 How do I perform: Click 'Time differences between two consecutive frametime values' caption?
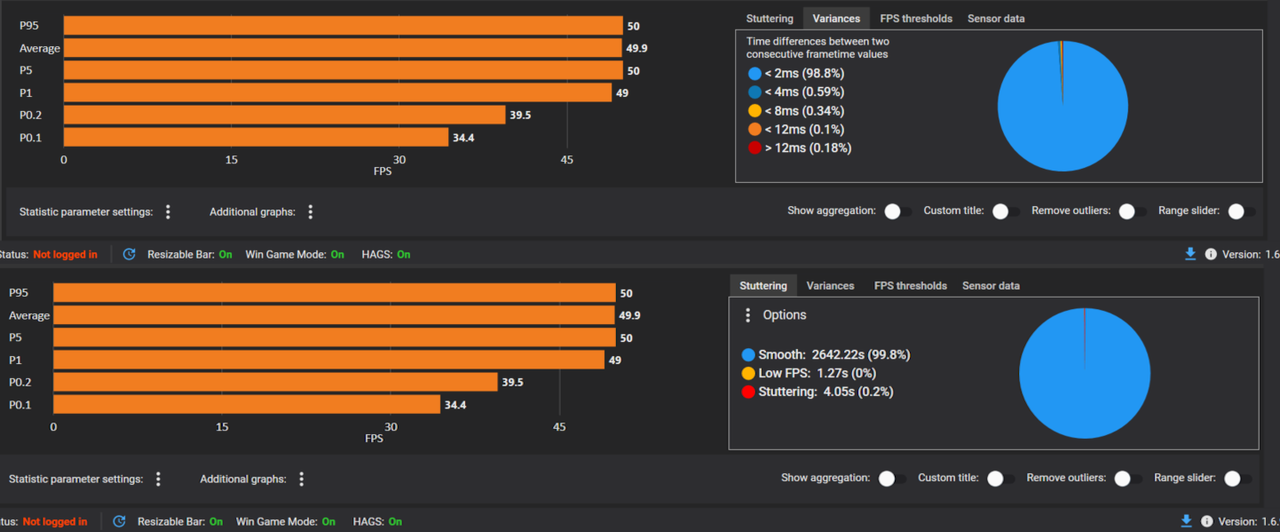[817, 48]
